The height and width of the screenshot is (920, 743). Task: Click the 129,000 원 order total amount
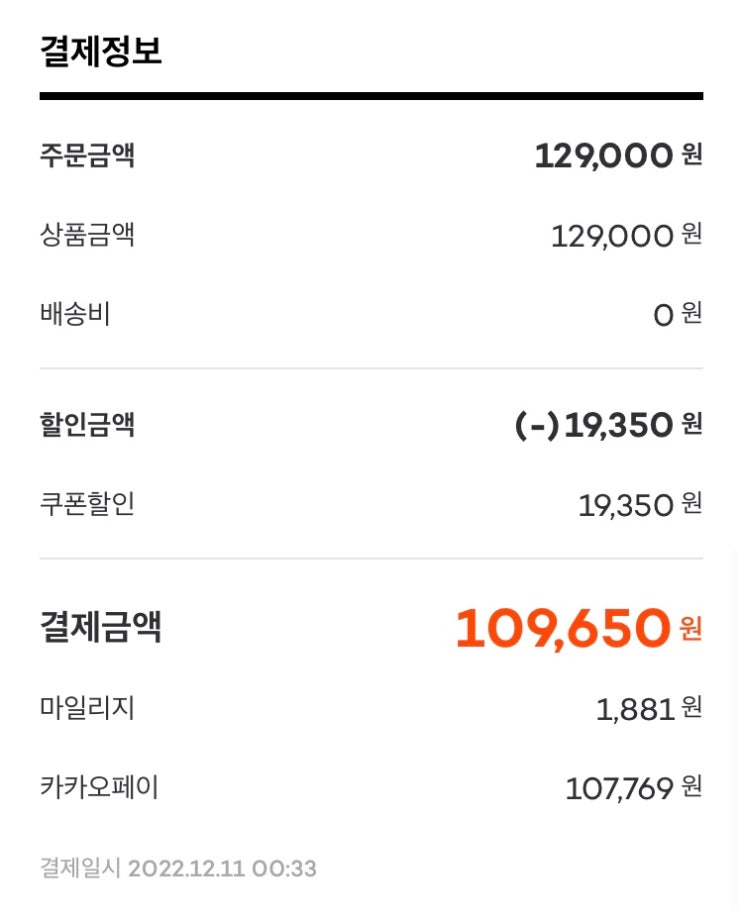(x=617, y=156)
